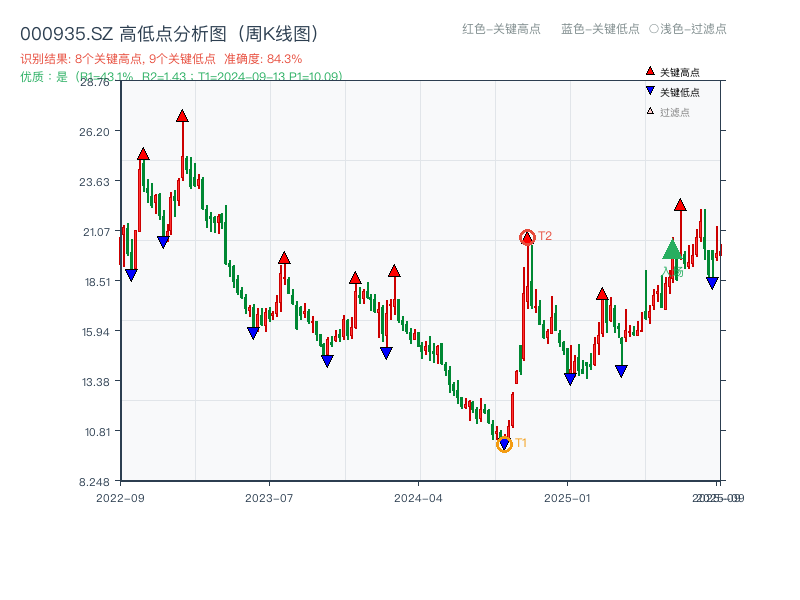This screenshot has width=800, height=600.
Task: Click the red 识别结果 summary line
Action: point(161,59)
